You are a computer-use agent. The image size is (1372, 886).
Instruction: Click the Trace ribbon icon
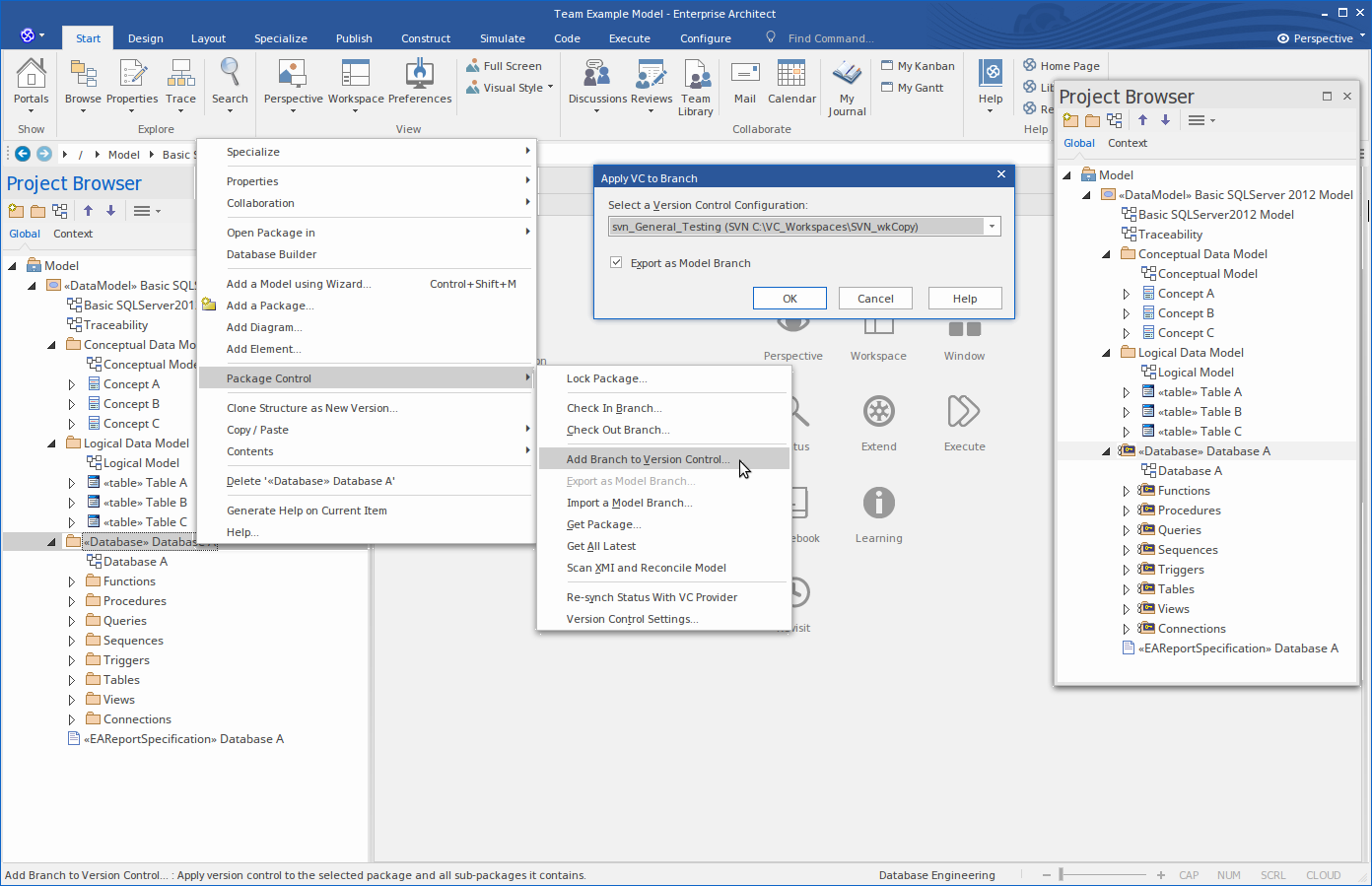tap(180, 76)
